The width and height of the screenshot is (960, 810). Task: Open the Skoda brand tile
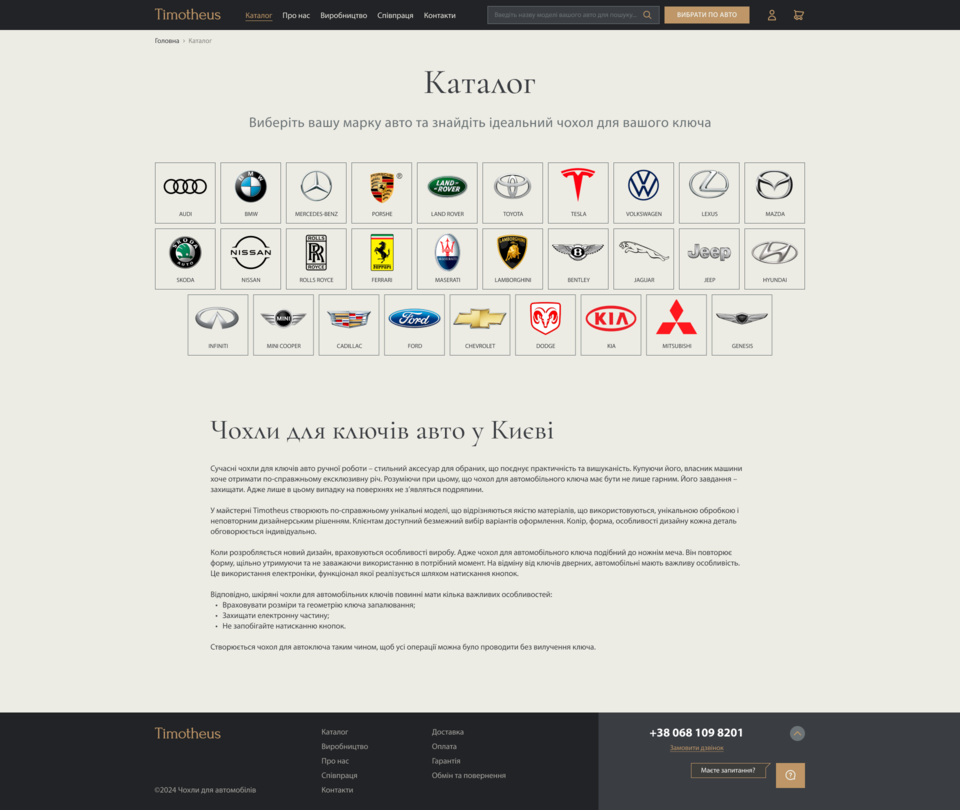point(186,259)
